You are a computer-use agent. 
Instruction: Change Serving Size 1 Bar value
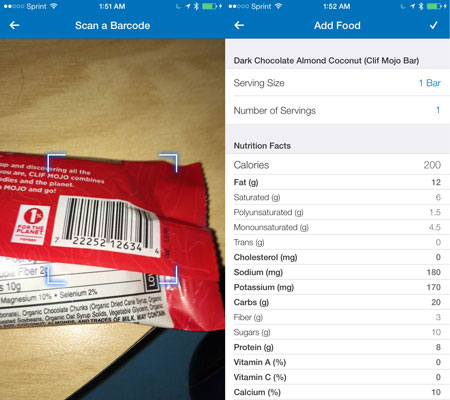tap(429, 83)
